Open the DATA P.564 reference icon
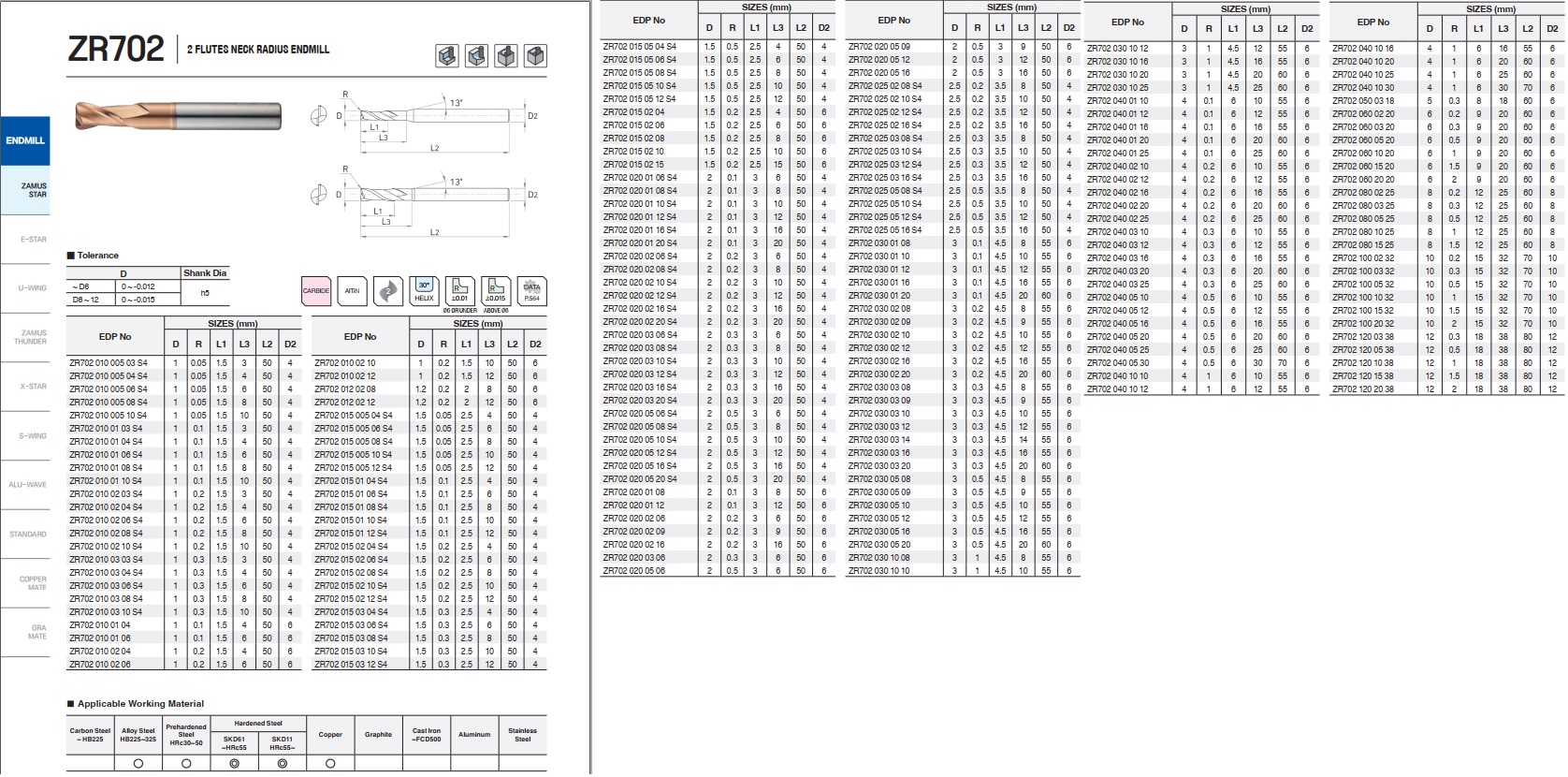The image size is (1568, 777). [x=531, y=291]
